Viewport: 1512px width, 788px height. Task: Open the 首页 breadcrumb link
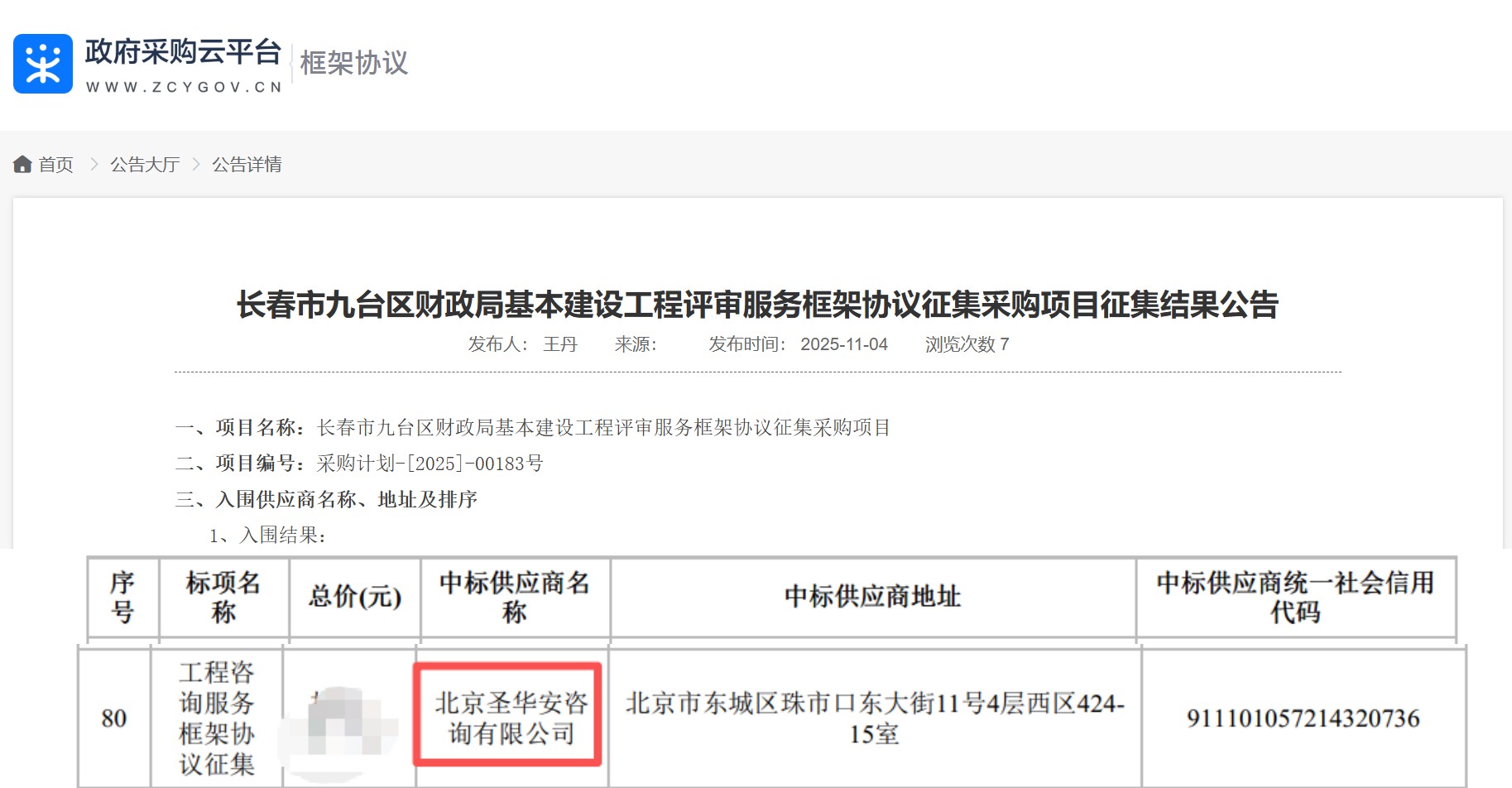56,165
